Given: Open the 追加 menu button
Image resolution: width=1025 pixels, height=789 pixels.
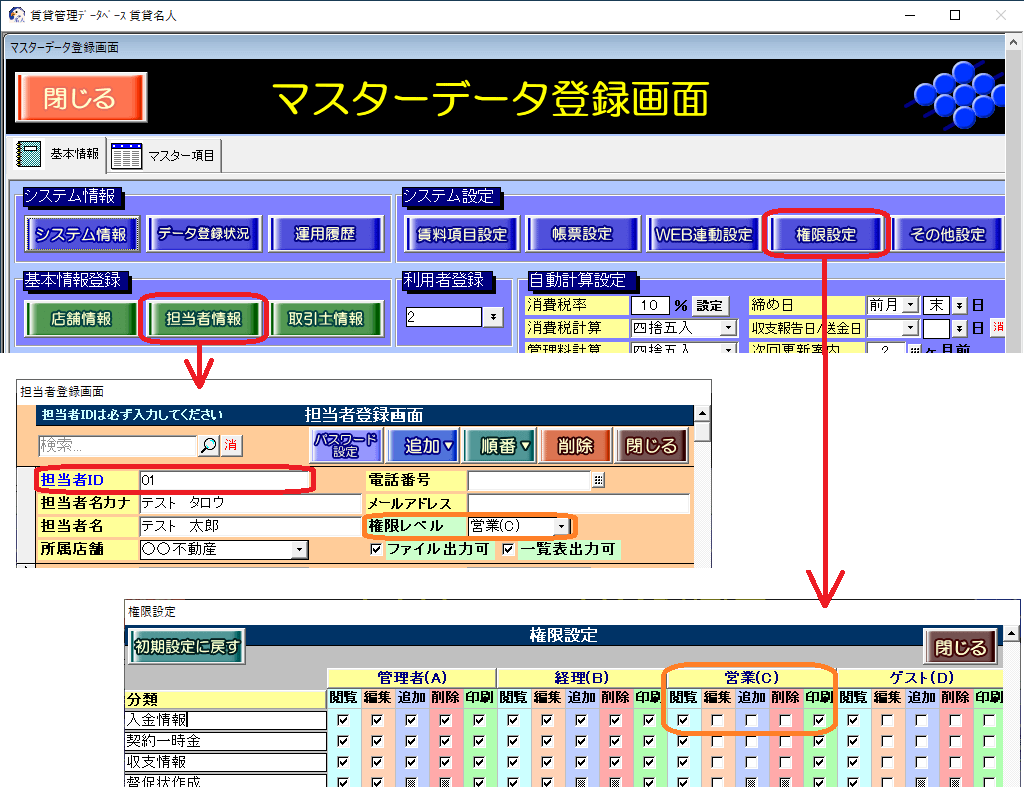Looking at the screenshot, I should (429, 446).
